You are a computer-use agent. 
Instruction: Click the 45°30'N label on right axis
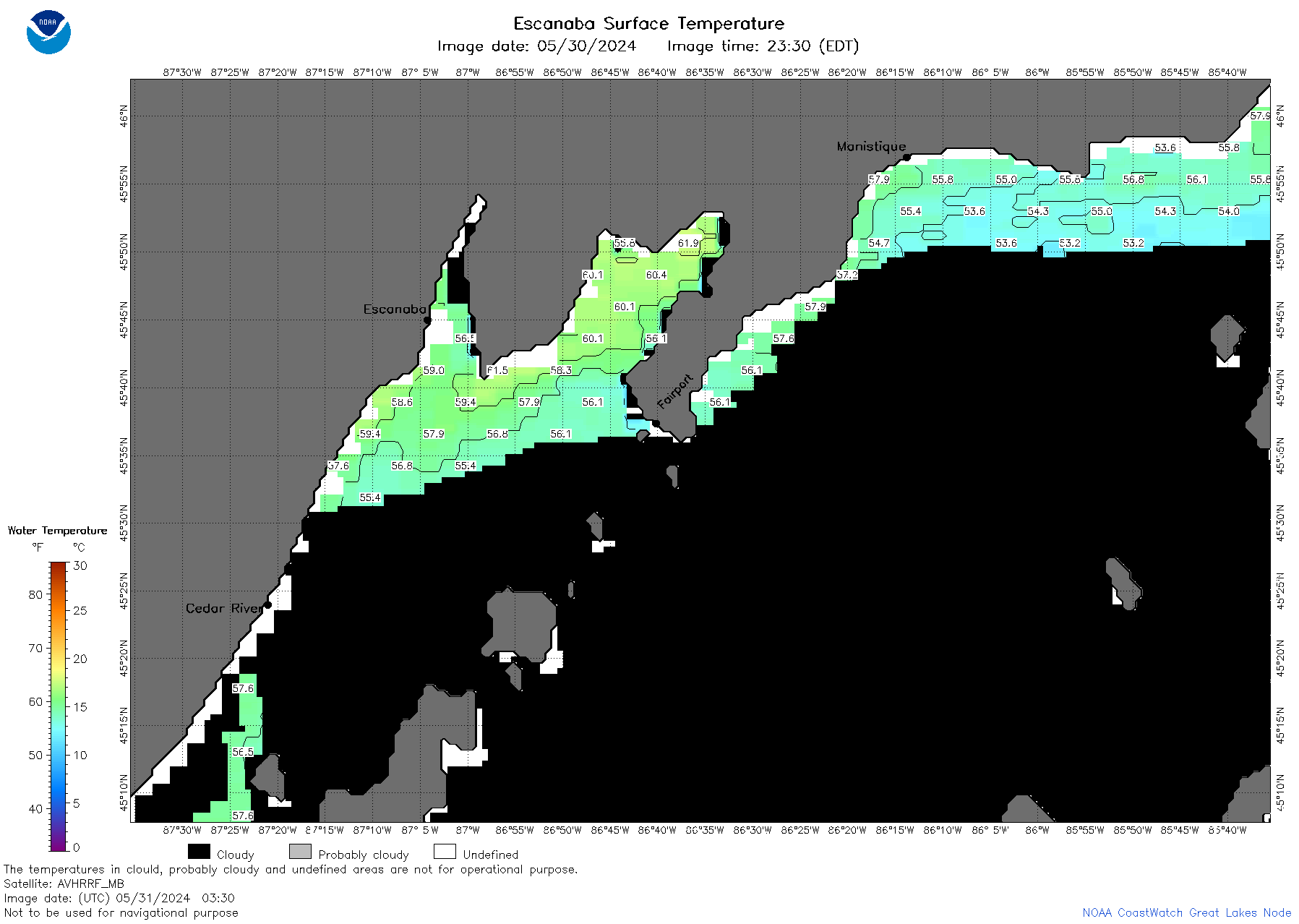tap(1280, 523)
